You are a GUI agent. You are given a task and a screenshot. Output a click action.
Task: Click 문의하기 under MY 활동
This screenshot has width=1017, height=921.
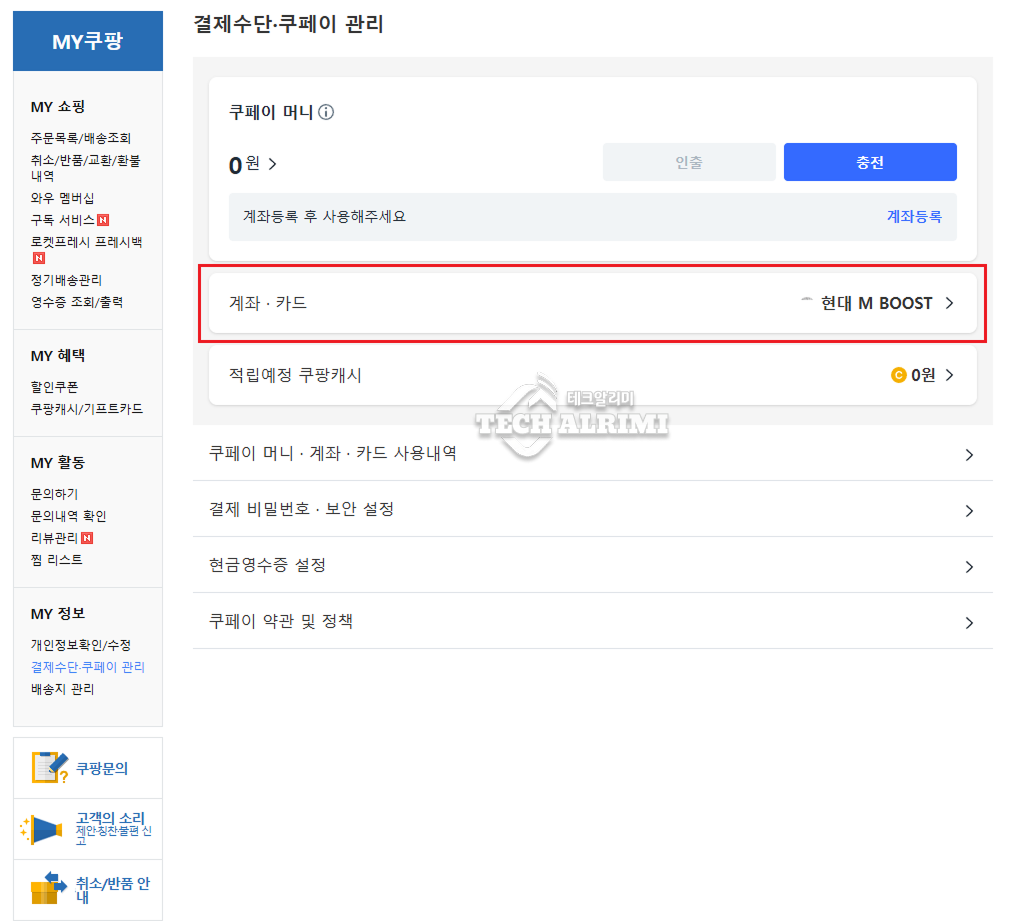(54, 494)
